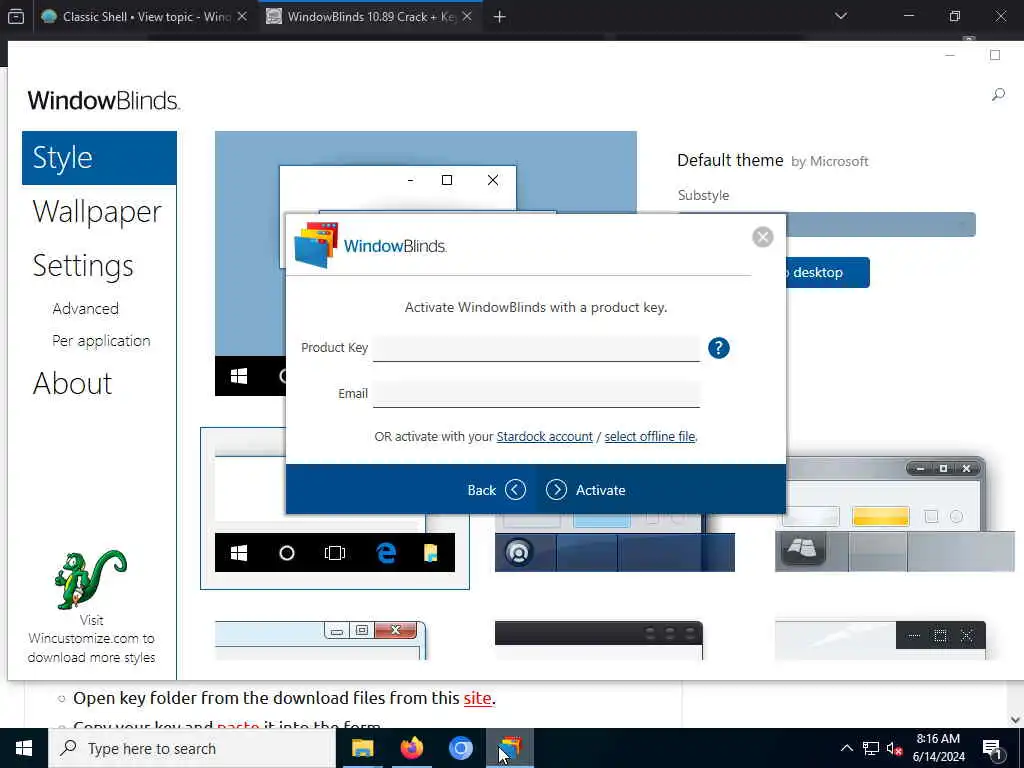Open the notification center icon
1024x768 pixels.
[992, 749]
